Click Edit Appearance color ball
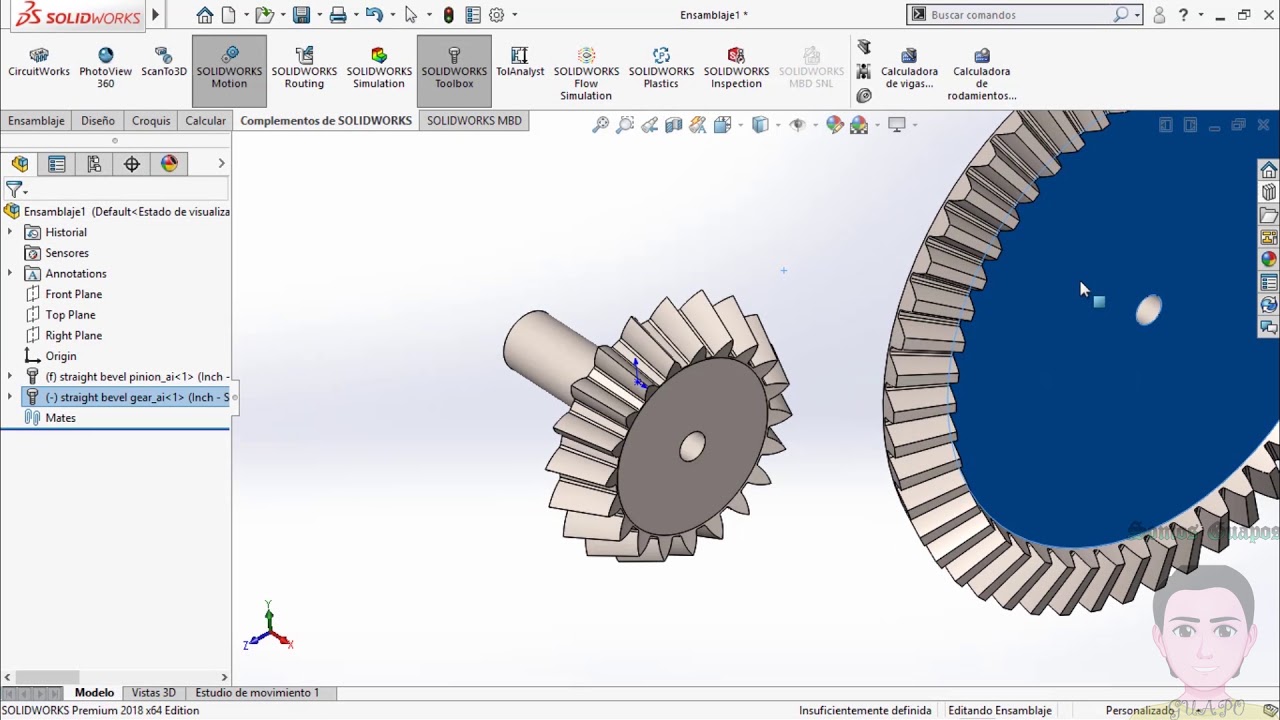1280x720 pixels. pyautogui.click(x=835, y=125)
